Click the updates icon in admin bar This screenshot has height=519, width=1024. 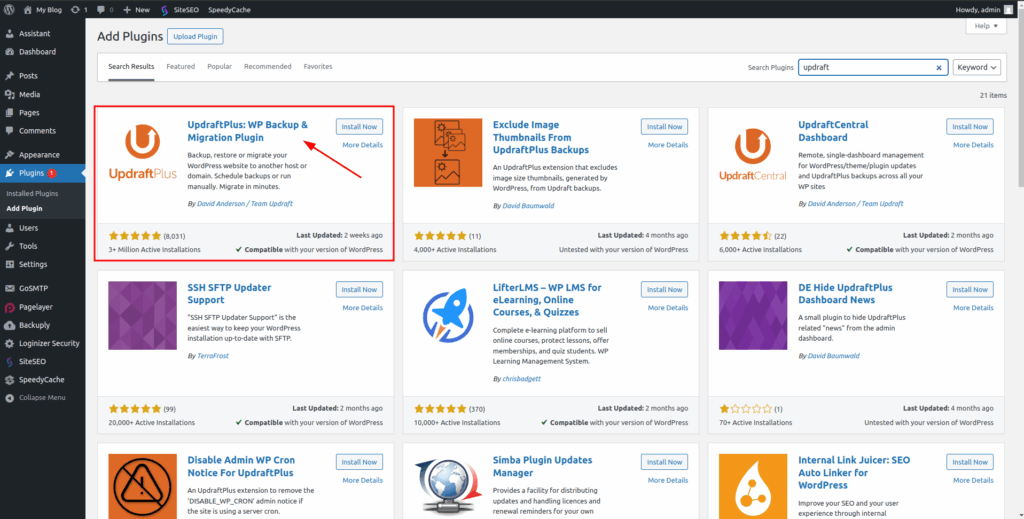click(76, 10)
